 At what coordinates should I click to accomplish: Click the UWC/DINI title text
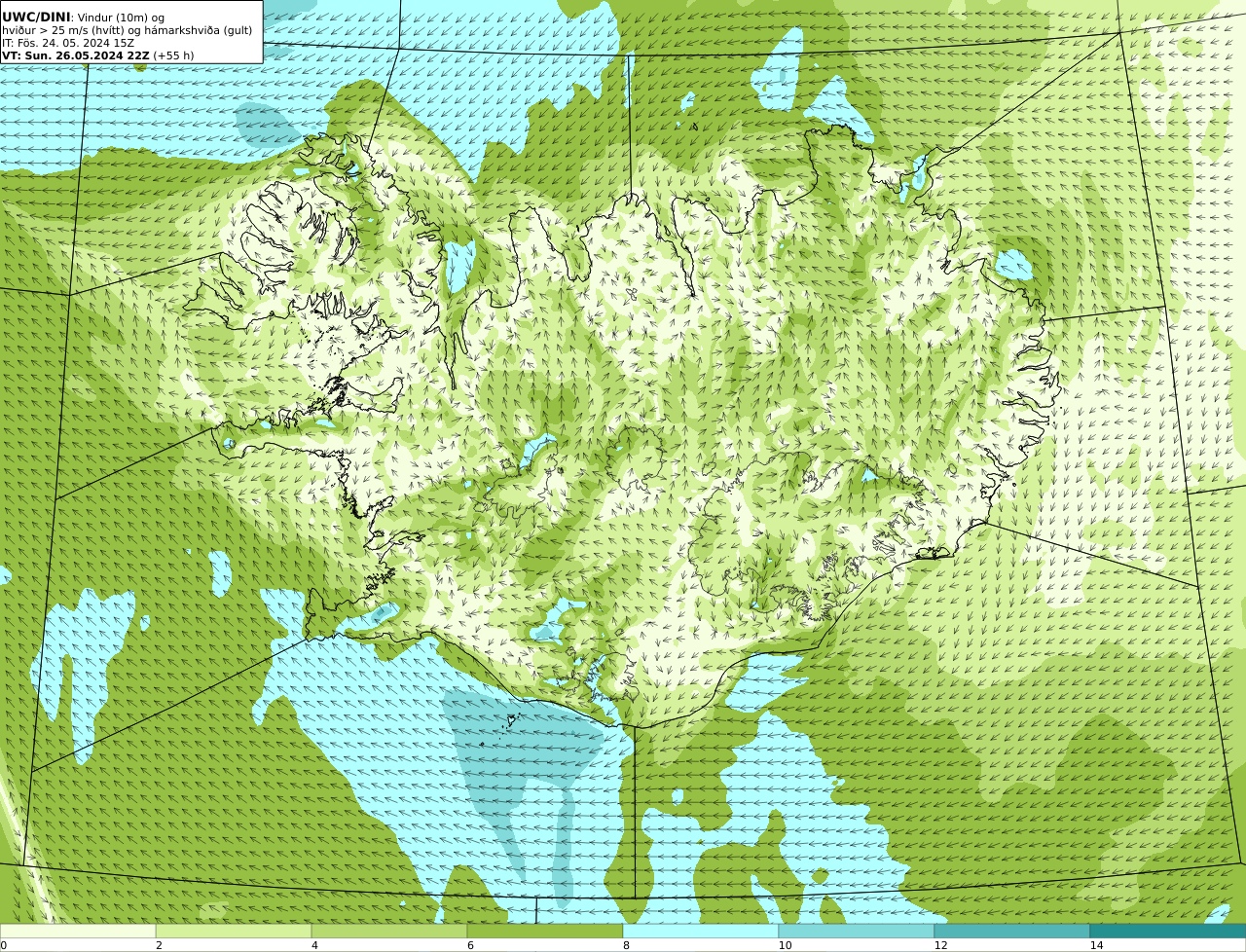[x=35, y=17]
